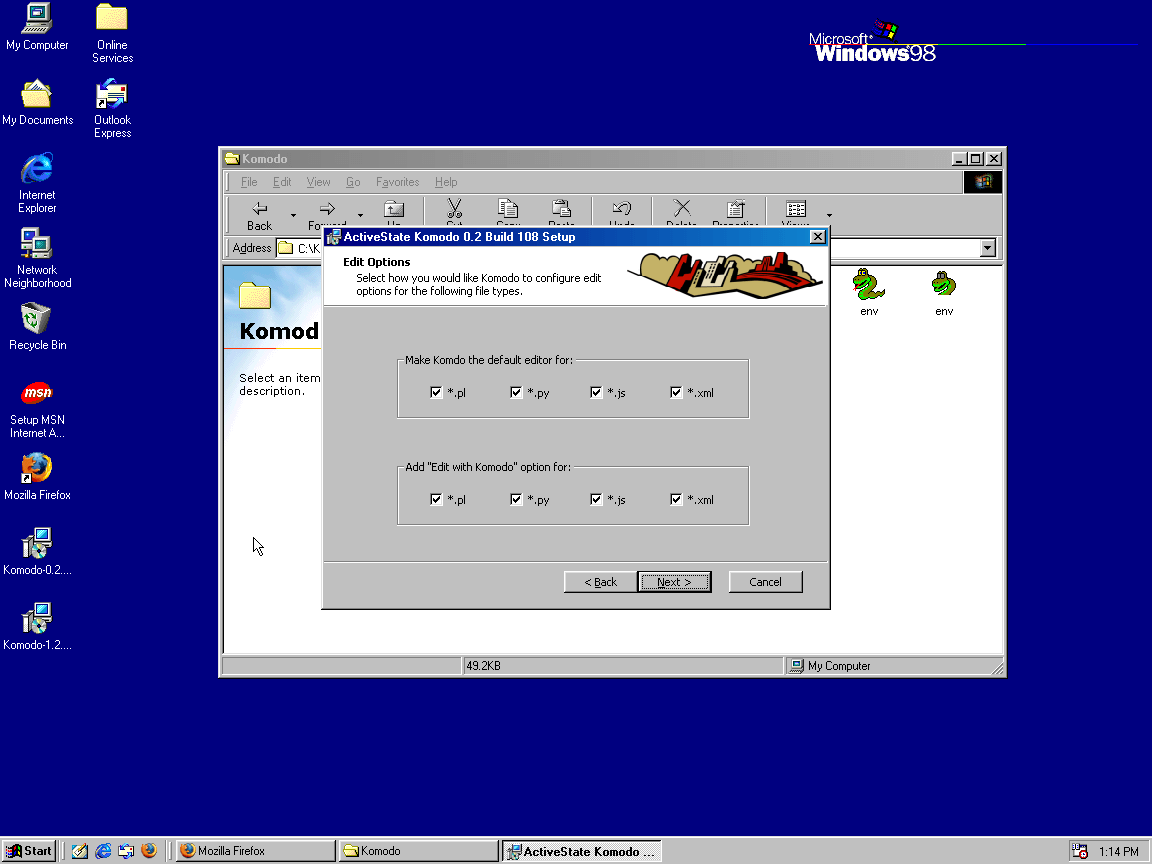Open the Favorites menu in the Komodo window

pyautogui.click(x=397, y=182)
